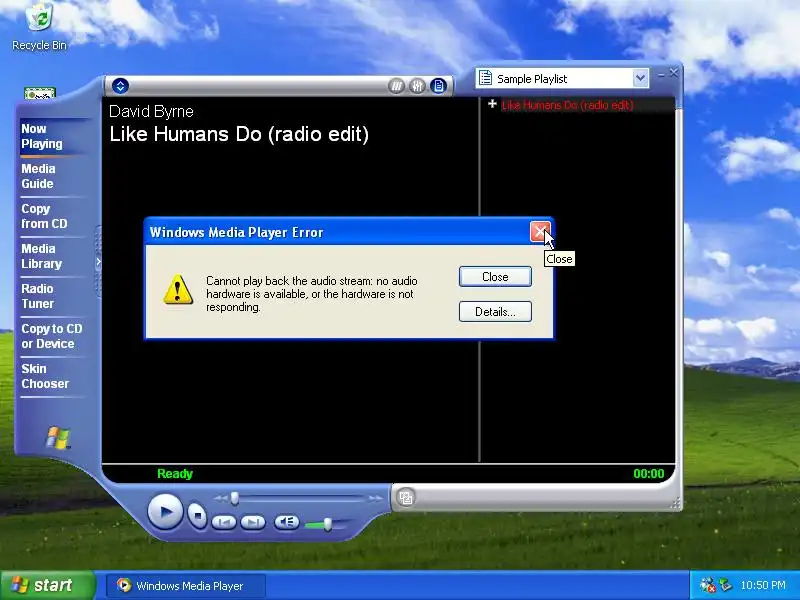Click the seek bar thumb
800x600 pixels.
[235, 498]
